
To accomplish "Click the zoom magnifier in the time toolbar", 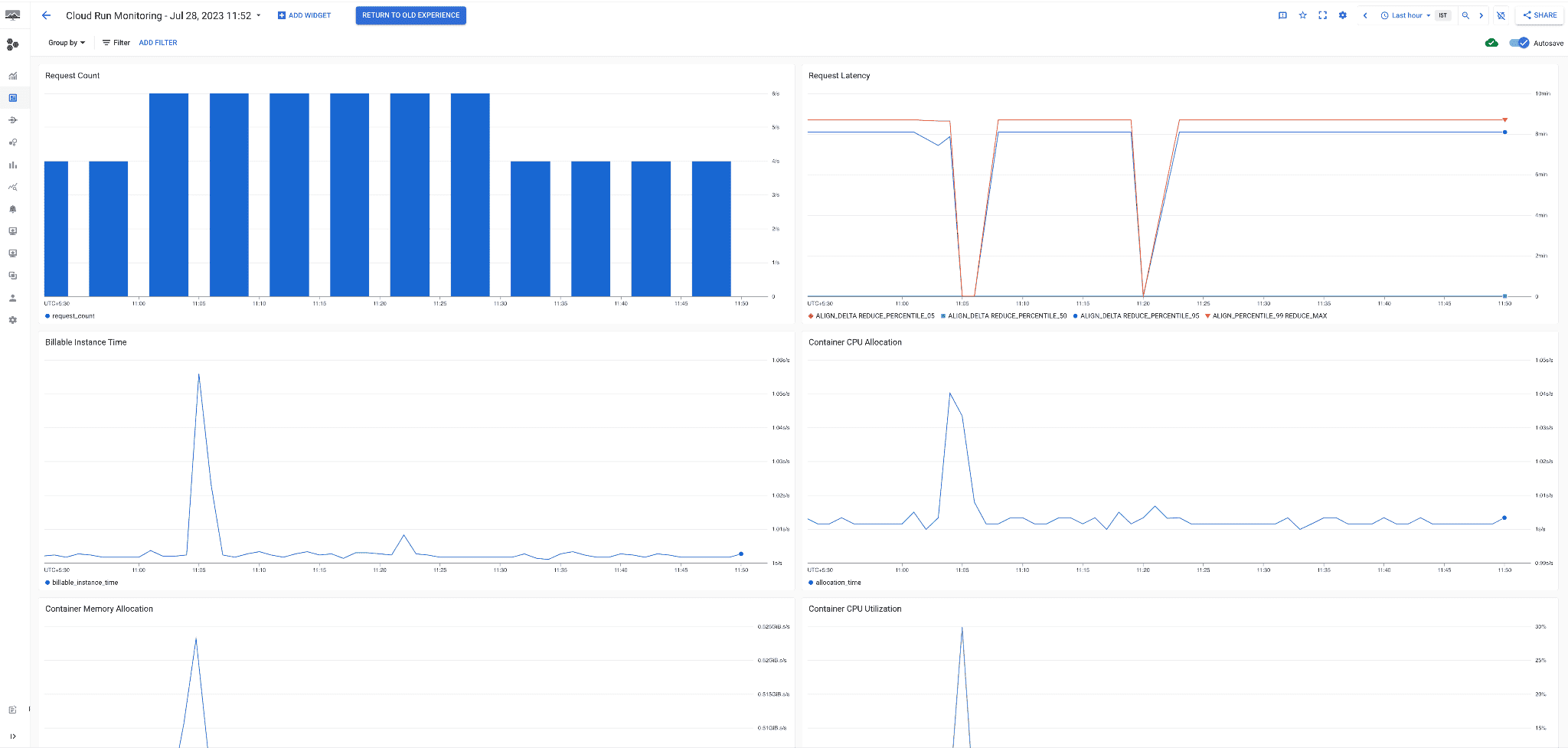I will pos(1464,15).
